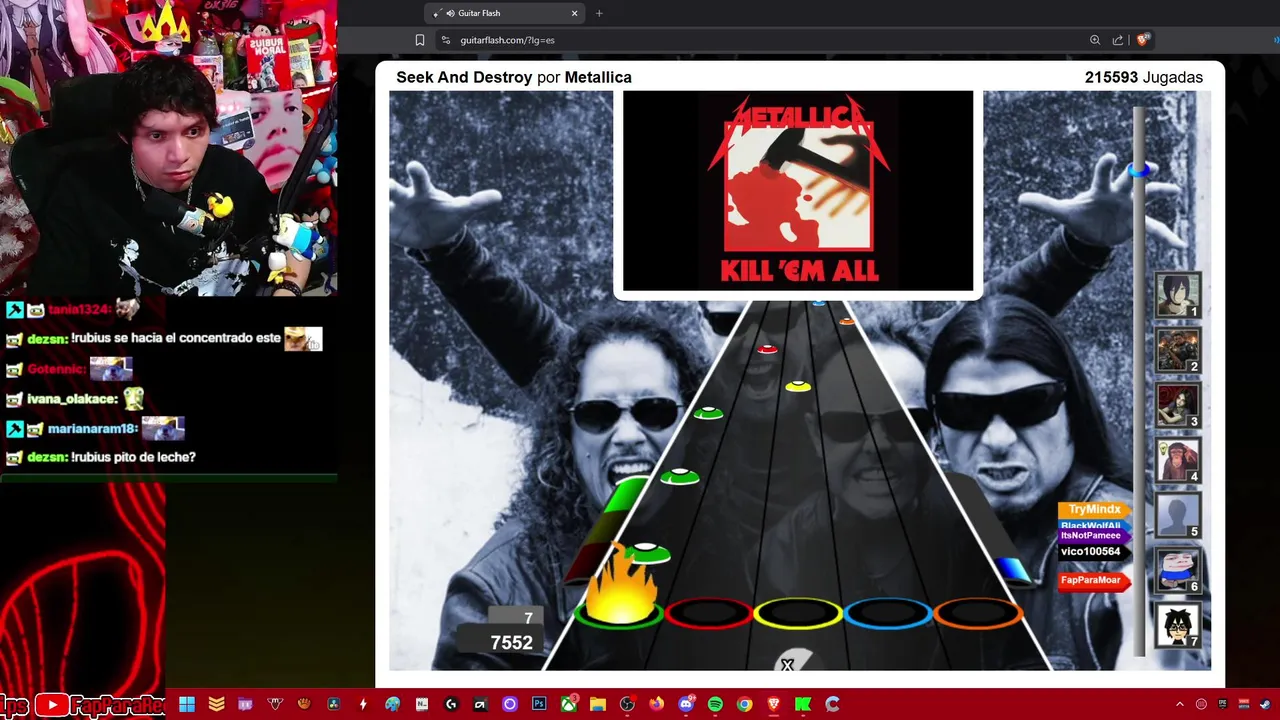1280x720 pixels.
Task: Open Brave Shields lion icon
Action: tap(1143, 40)
